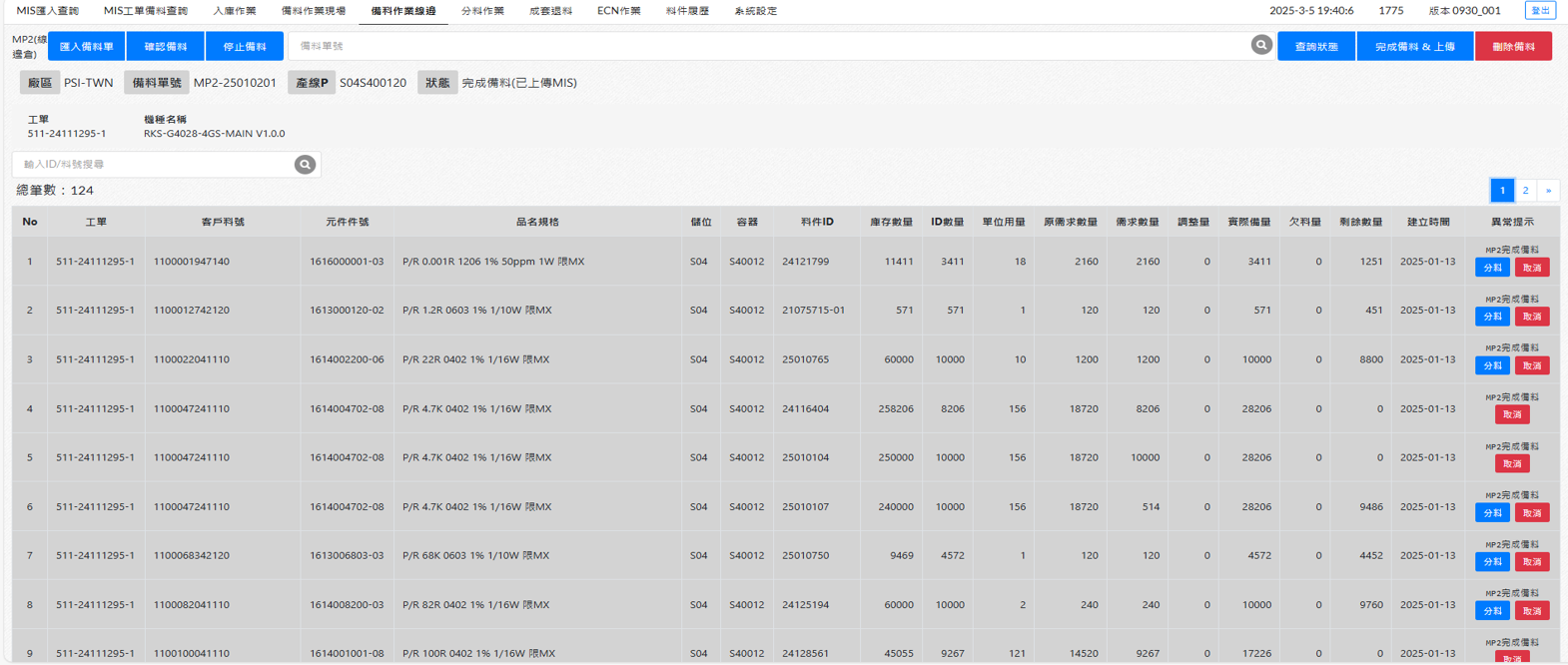Image resolution: width=1568 pixels, height=665 pixels.
Task: Click 取消 button in row 1
Action: pyautogui.click(x=1532, y=268)
